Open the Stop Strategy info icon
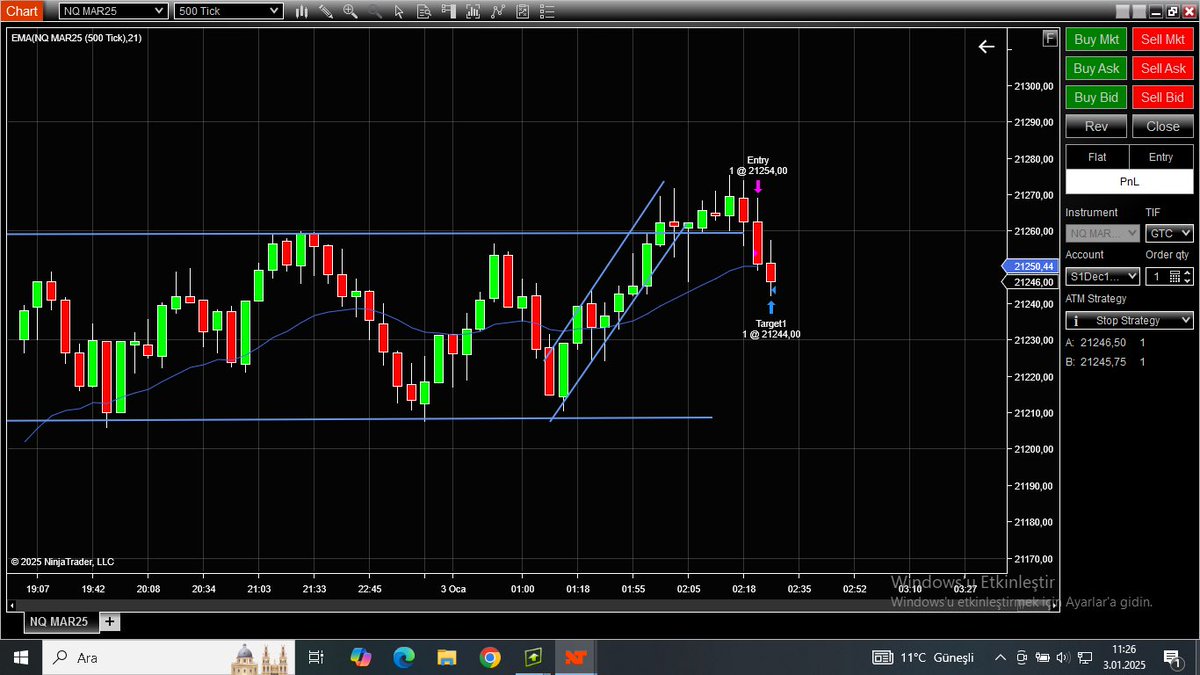 (x=1075, y=321)
